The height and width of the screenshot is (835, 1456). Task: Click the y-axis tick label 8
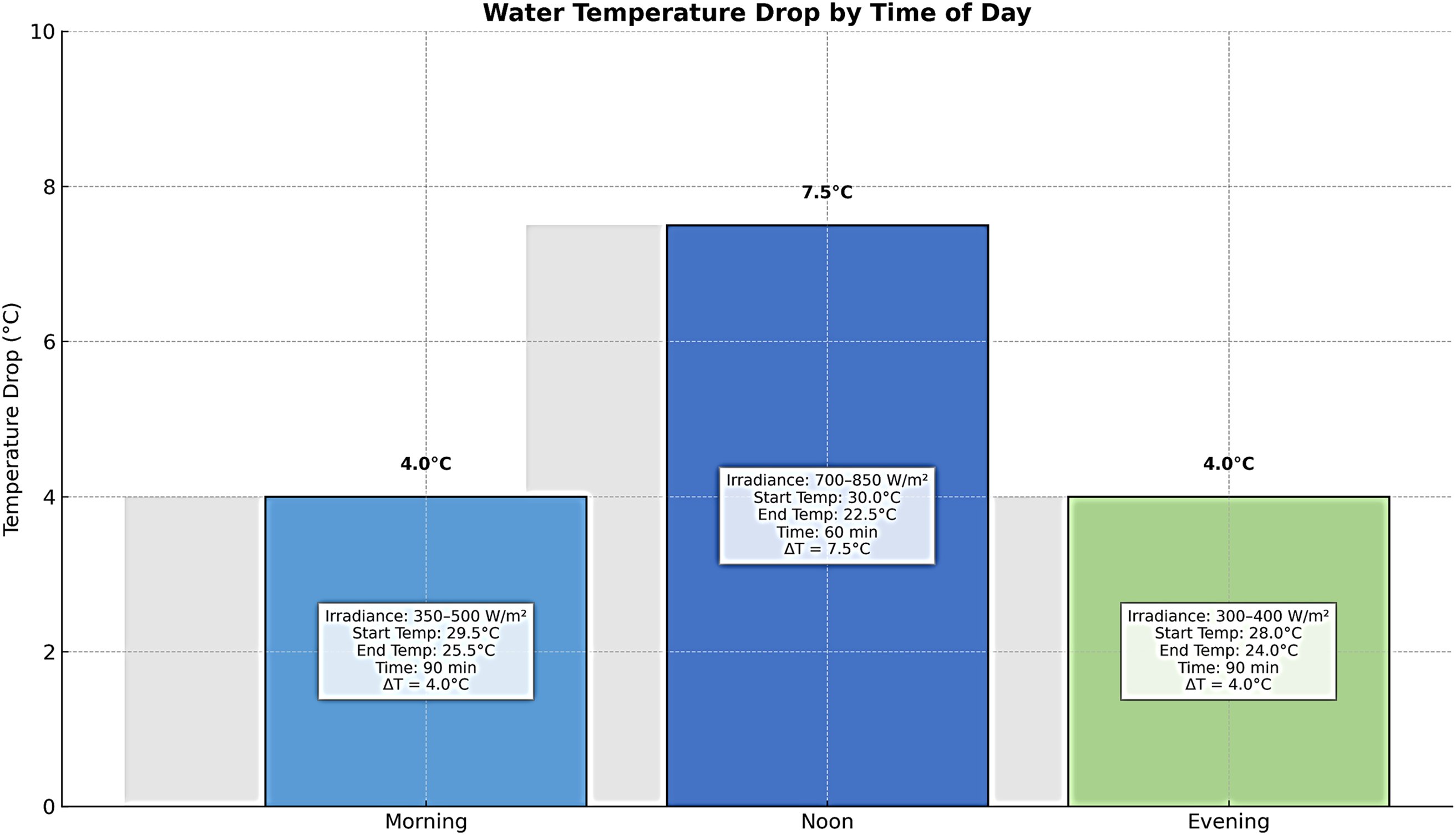[x=49, y=187]
